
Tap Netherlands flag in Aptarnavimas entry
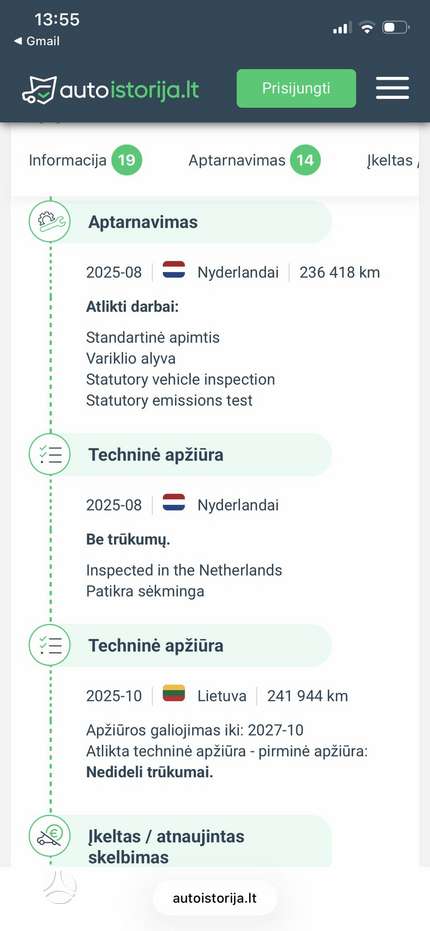173,270
